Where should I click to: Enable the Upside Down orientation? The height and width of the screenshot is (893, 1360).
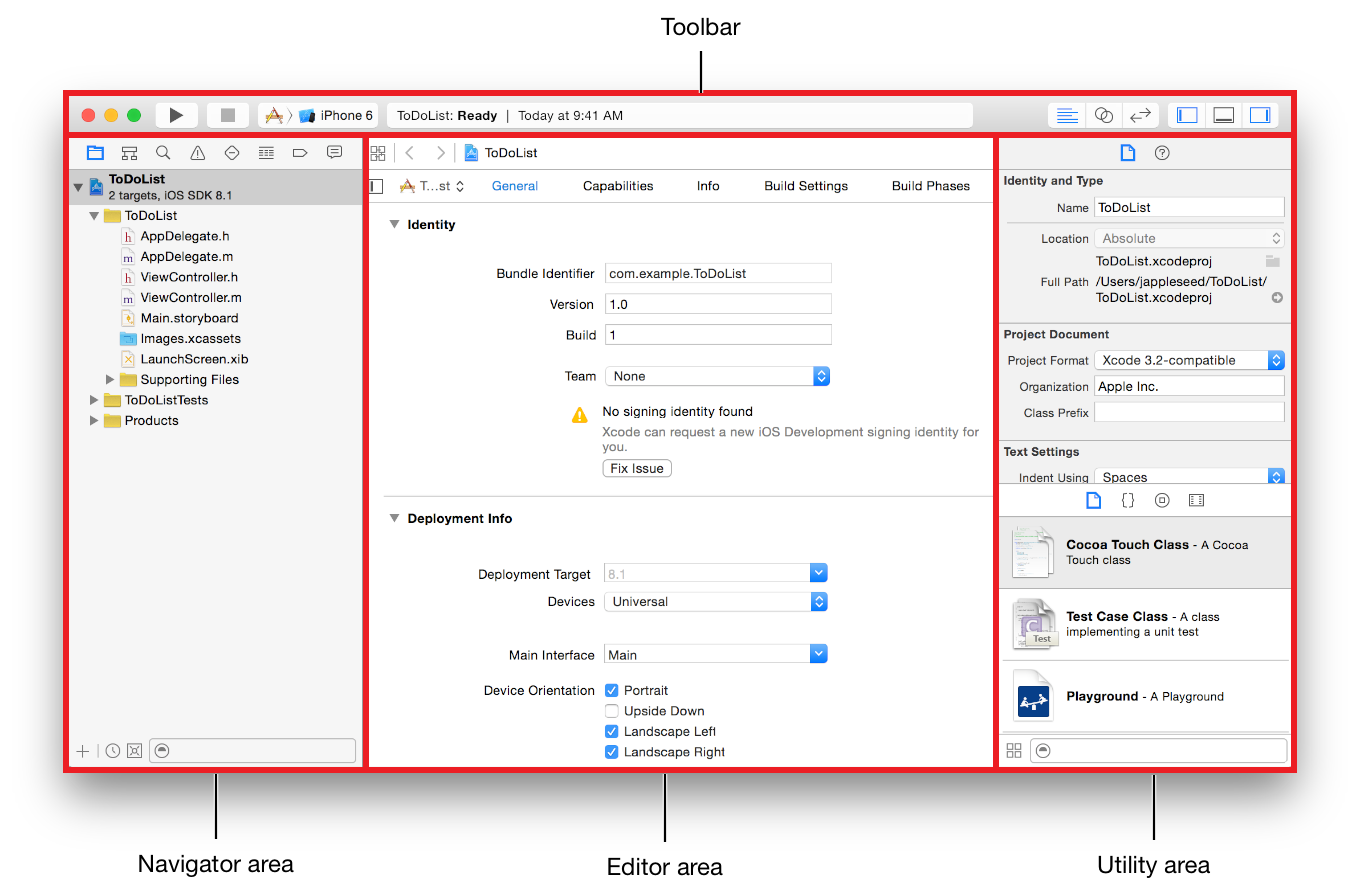[611, 710]
